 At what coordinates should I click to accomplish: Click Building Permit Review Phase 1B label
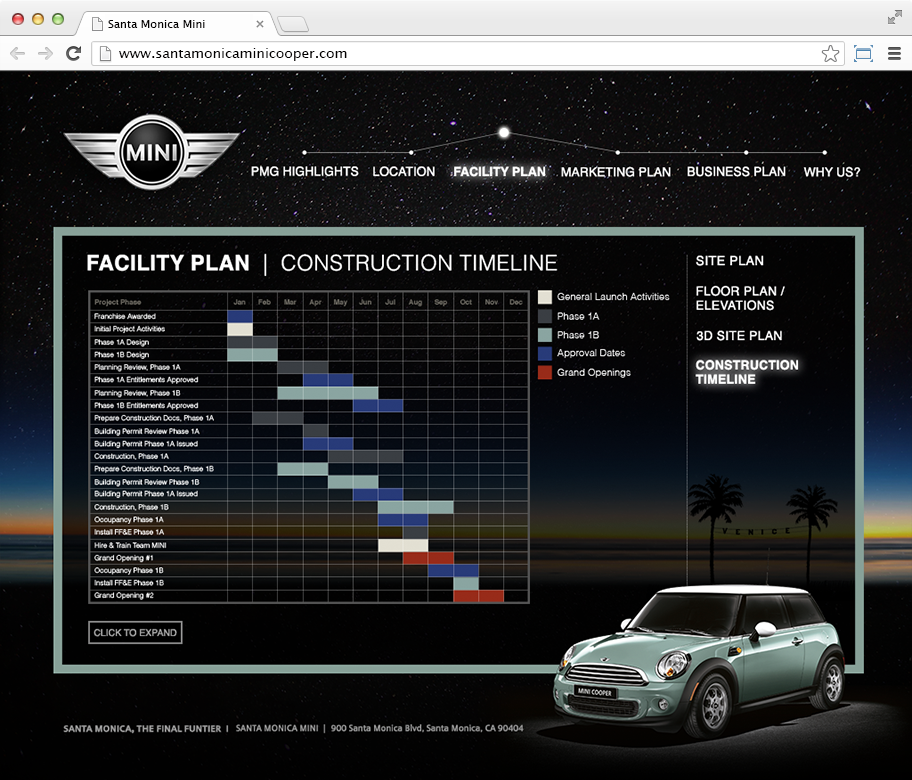point(147,482)
